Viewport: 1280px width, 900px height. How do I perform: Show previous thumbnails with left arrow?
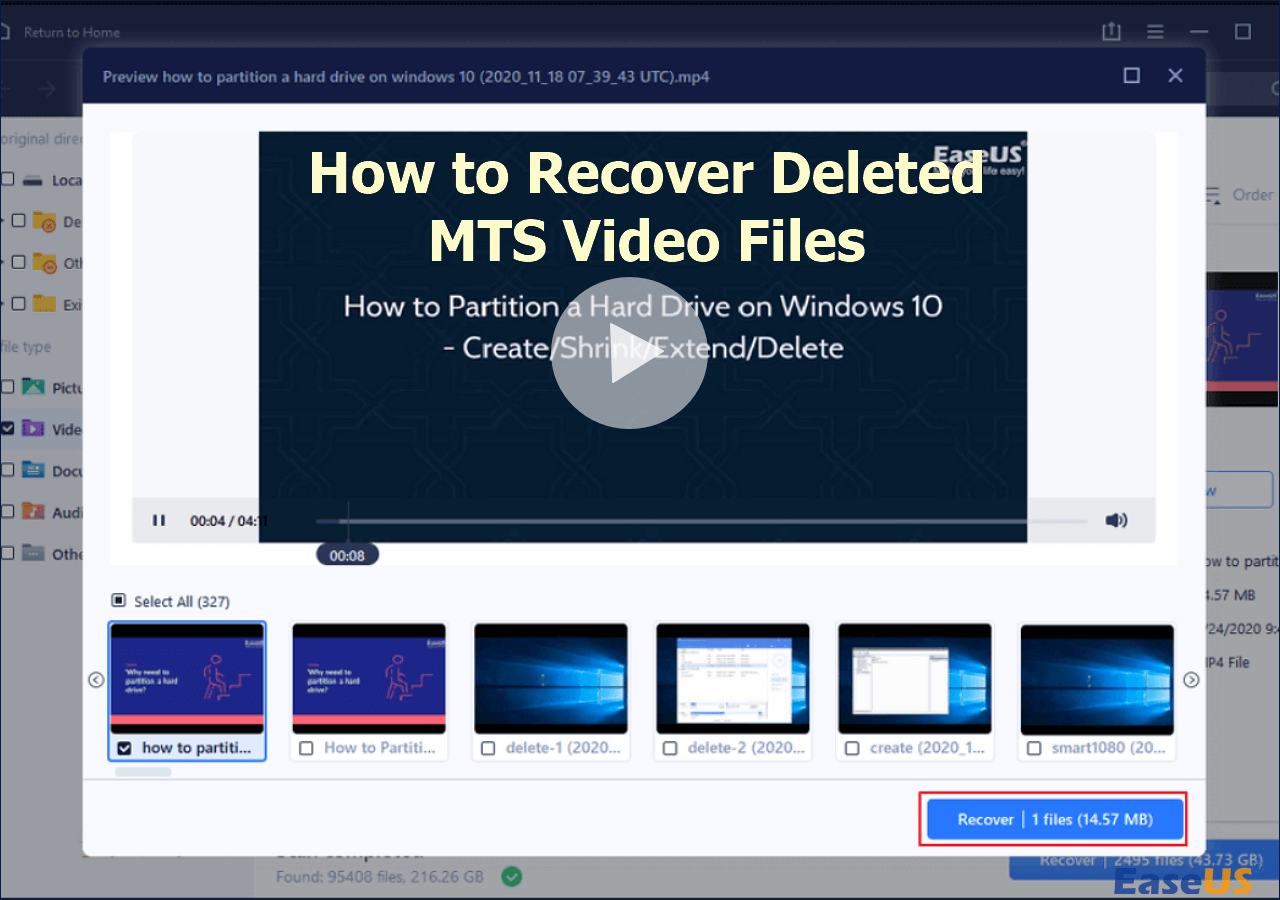(x=96, y=680)
